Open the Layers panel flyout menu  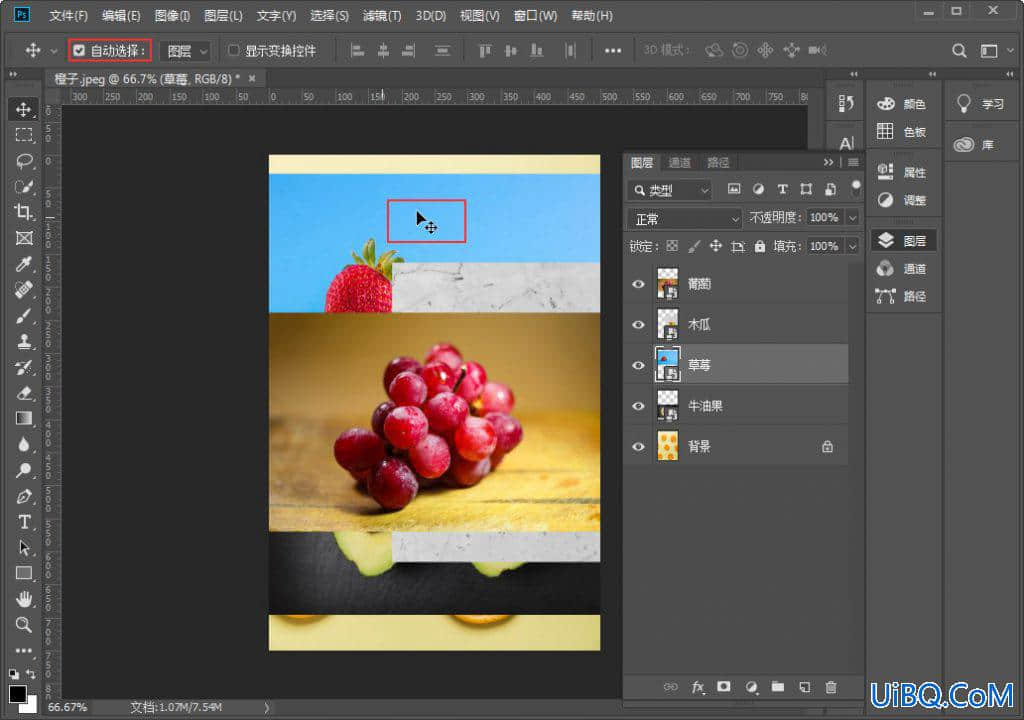(x=853, y=162)
